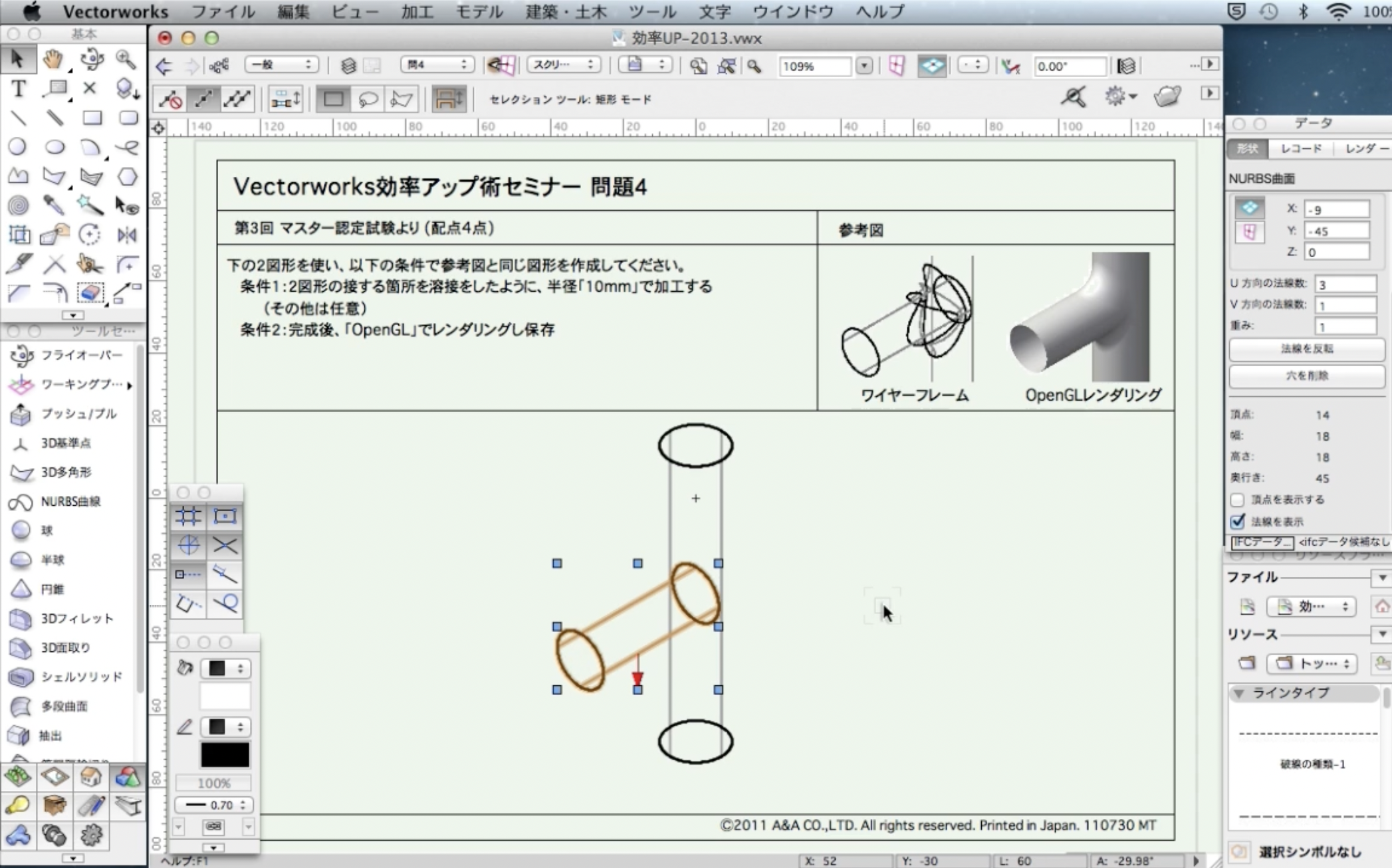Open the zoom percentage dropdown arrow
This screenshot has height=868, width=1392.
(864, 66)
